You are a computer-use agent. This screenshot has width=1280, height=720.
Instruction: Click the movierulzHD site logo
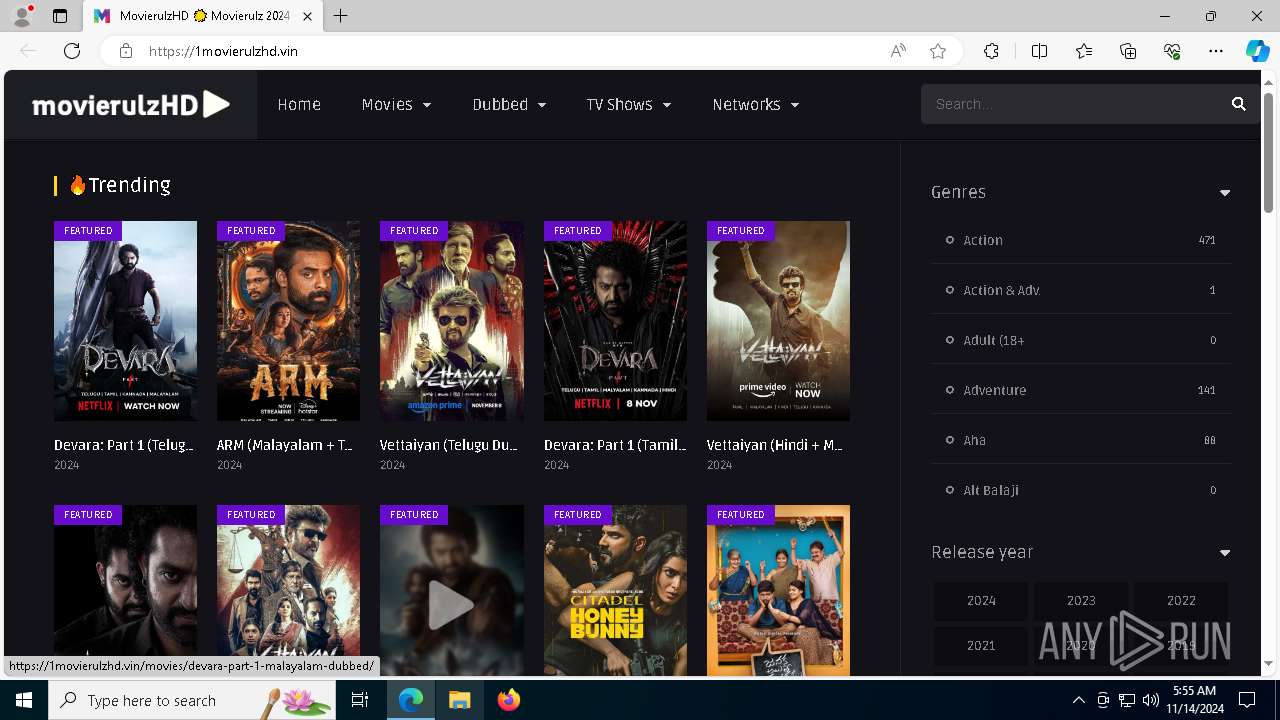(131, 104)
